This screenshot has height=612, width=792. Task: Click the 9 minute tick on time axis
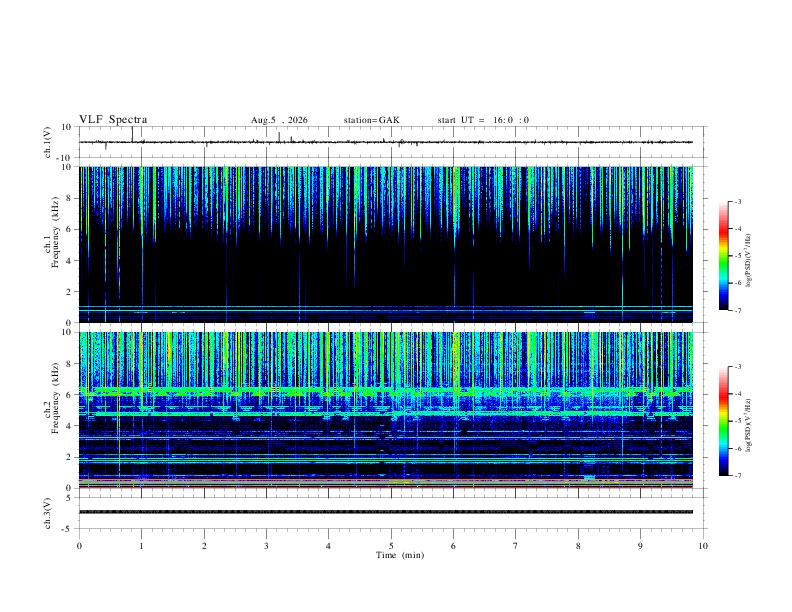coord(640,546)
